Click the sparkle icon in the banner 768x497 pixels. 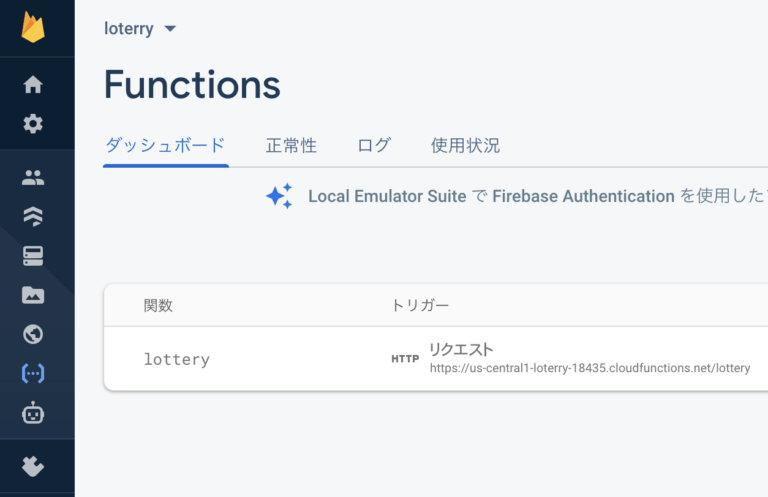[x=279, y=196]
